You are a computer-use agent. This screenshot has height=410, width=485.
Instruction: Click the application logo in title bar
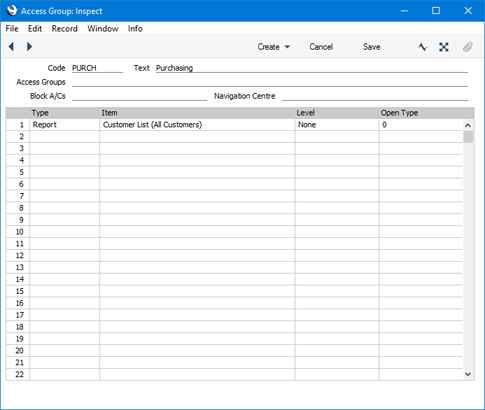coord(12,11)
